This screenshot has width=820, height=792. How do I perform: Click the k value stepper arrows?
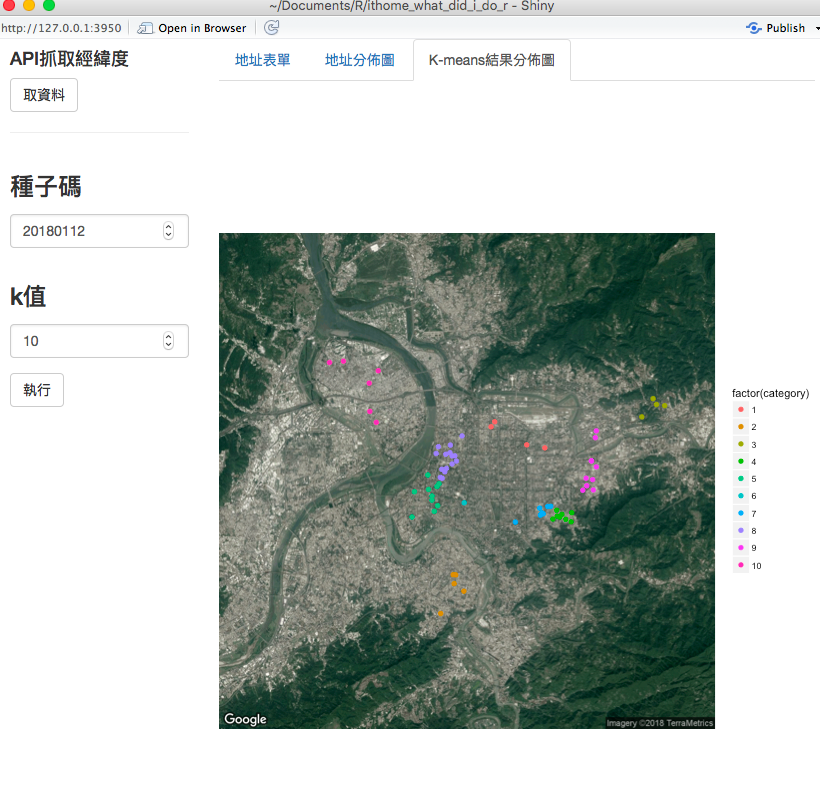point(168,341)
